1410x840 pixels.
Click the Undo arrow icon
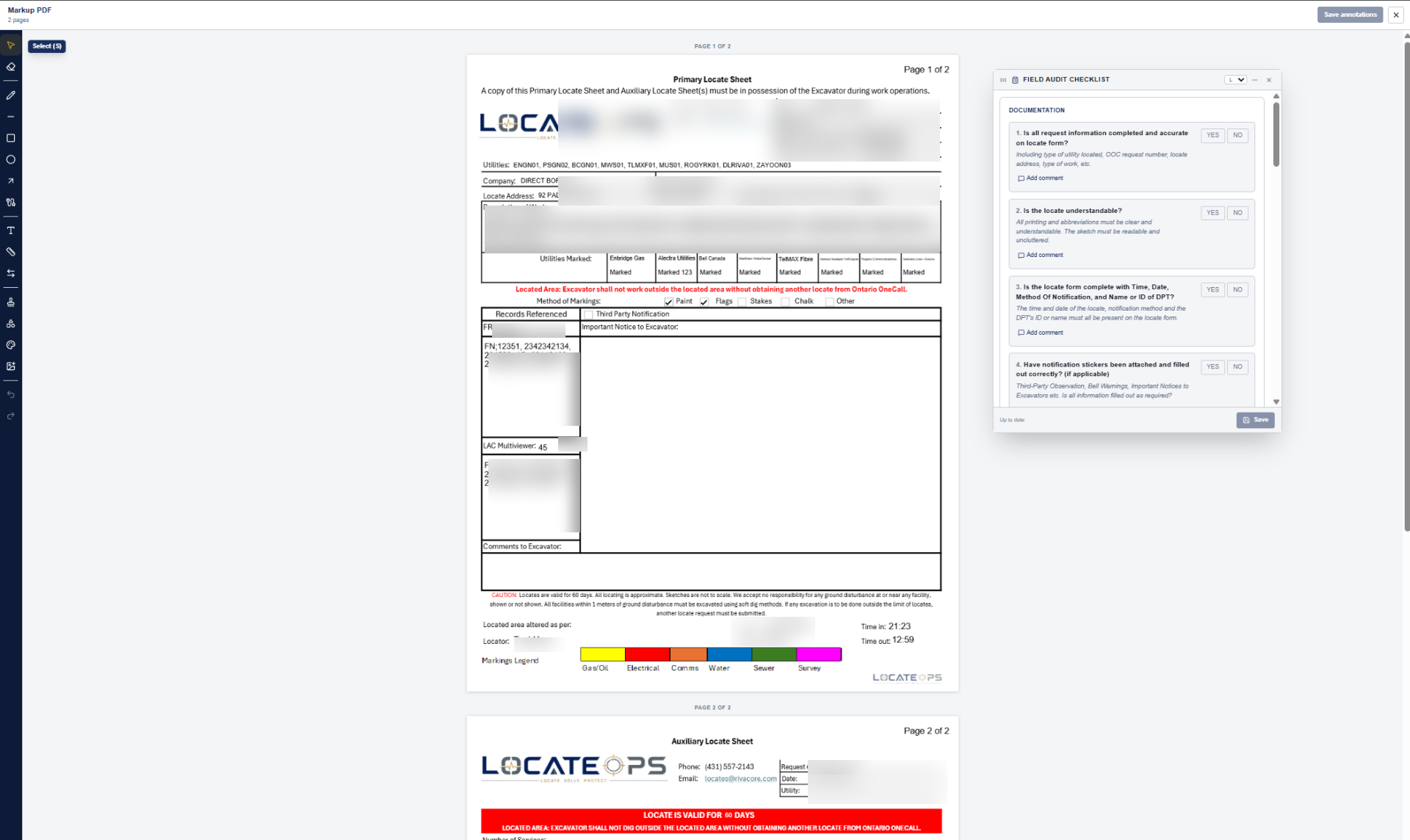(x=10, y=394)
